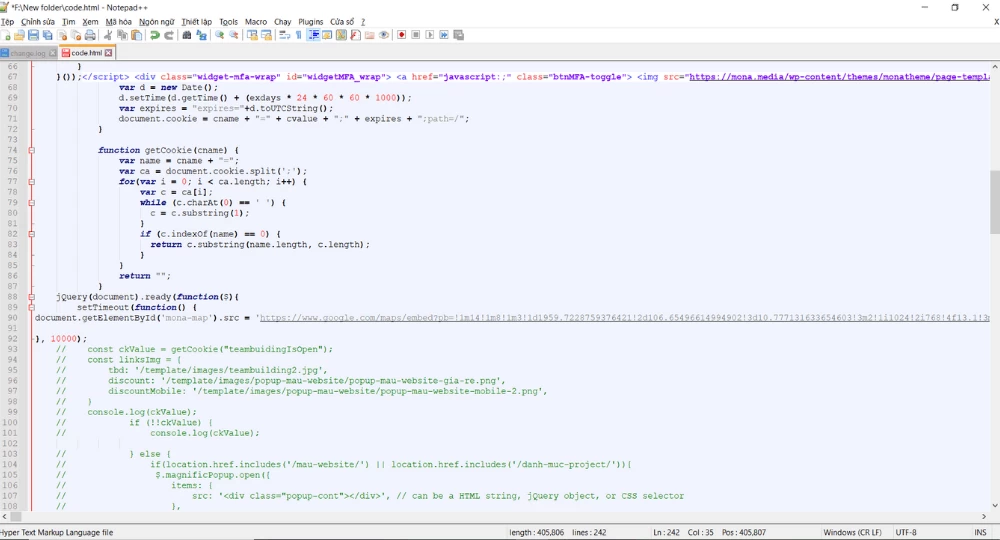Screen dimensions: 1000x540
Task: Collapse the if block fold at line 82
Action: click(x=31, y=234)
